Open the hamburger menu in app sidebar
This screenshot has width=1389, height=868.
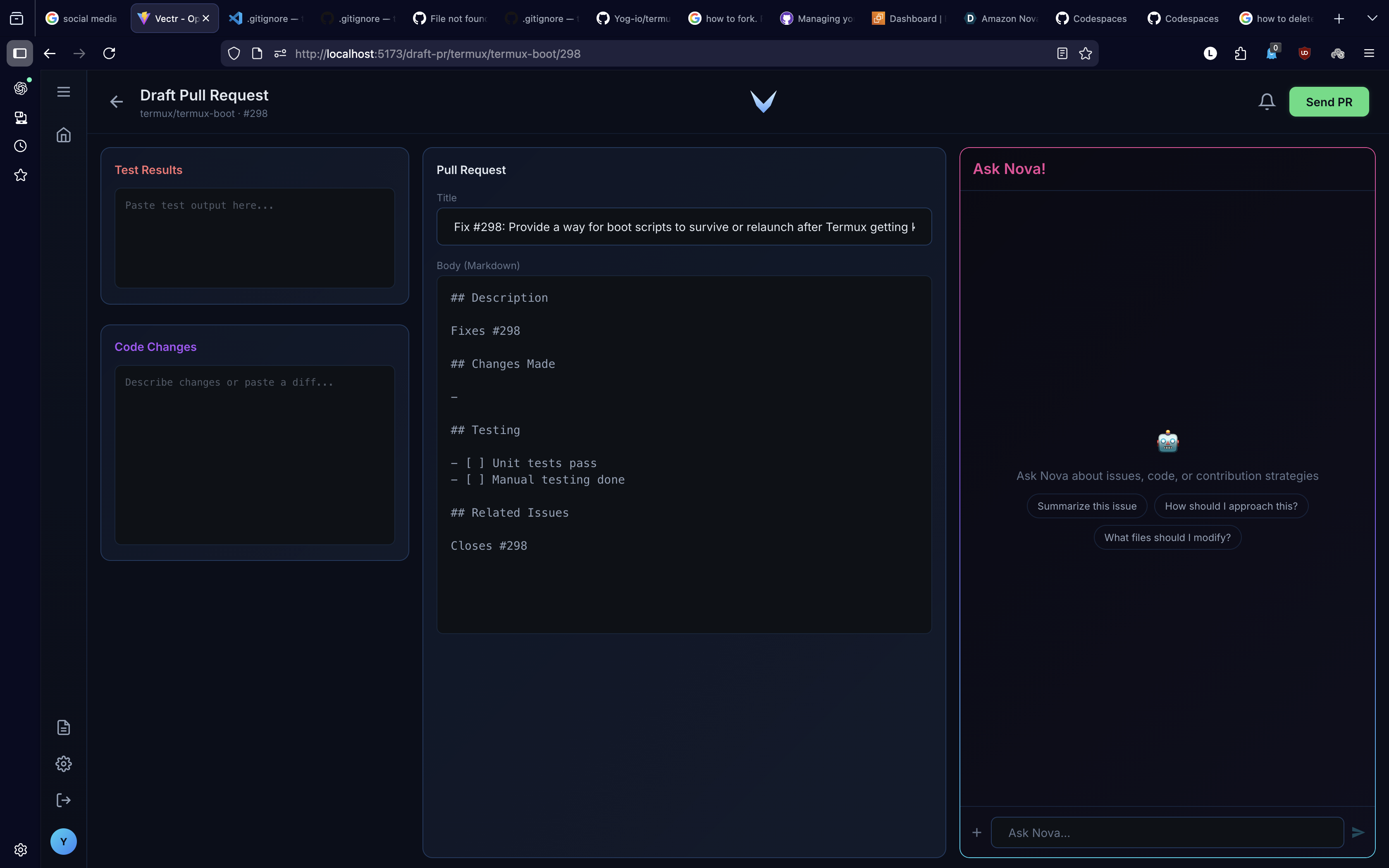tap(63, 92)
